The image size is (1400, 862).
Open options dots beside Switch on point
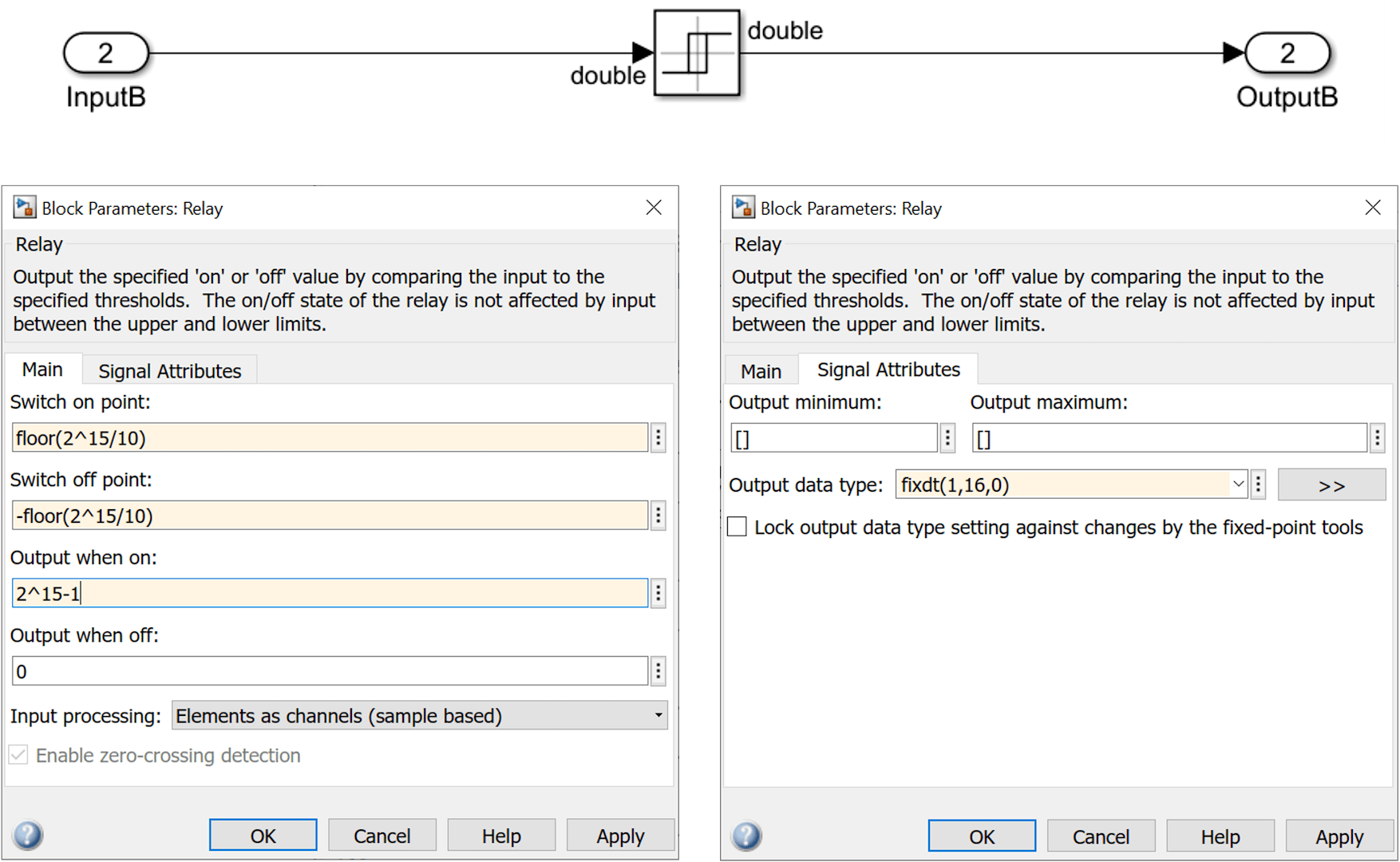[x=658, y=437]
